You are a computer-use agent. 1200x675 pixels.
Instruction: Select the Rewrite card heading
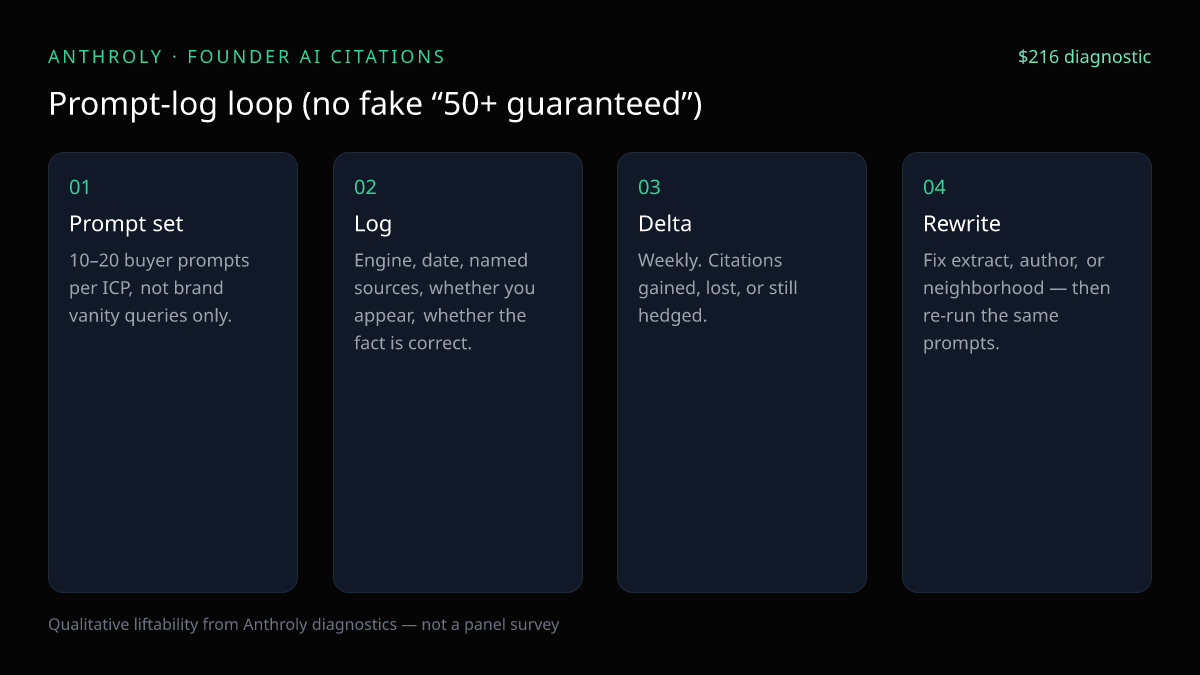click(x=962, y=223)
